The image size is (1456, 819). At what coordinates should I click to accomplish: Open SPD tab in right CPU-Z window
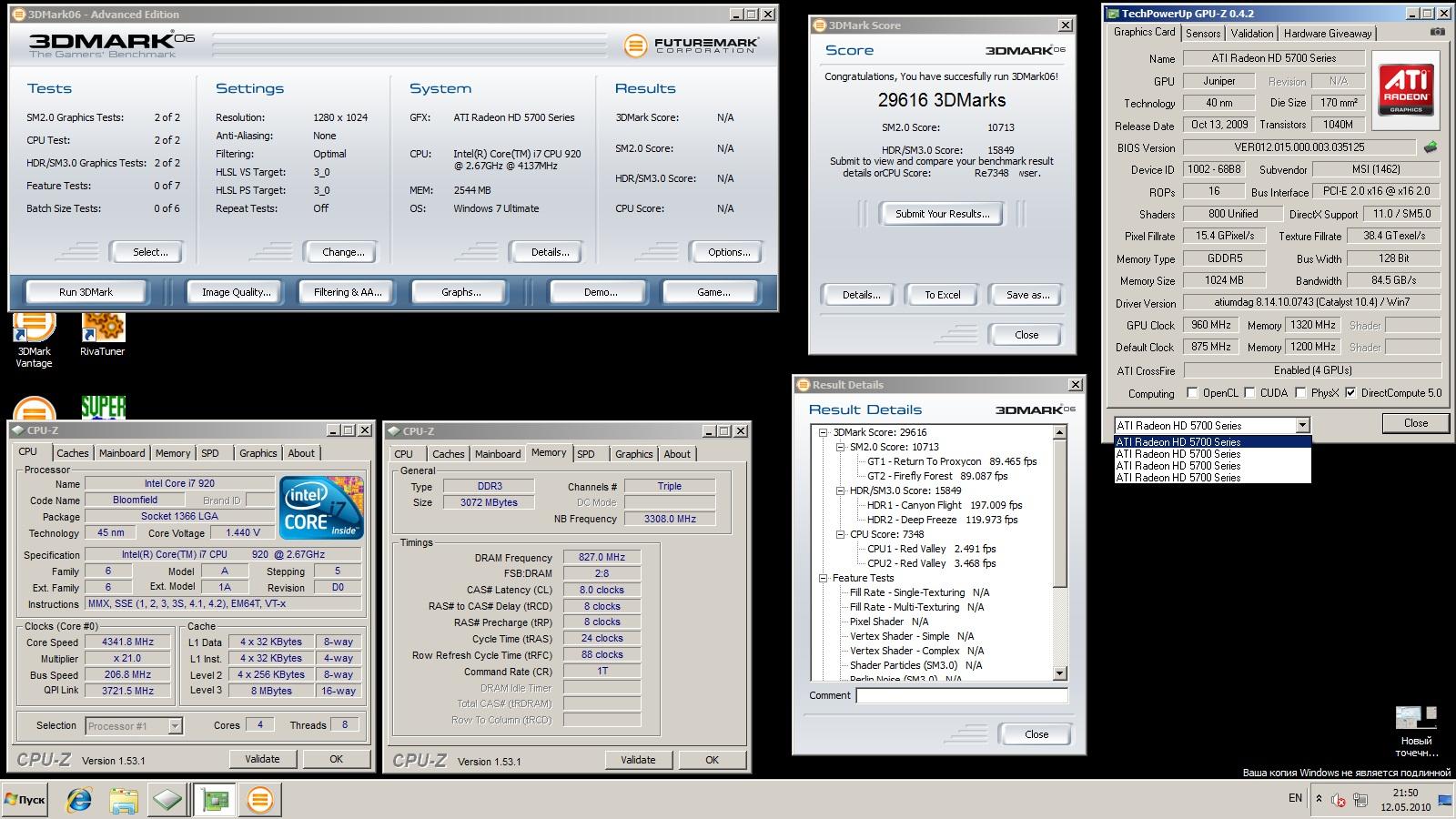click(x=586, y=454)
